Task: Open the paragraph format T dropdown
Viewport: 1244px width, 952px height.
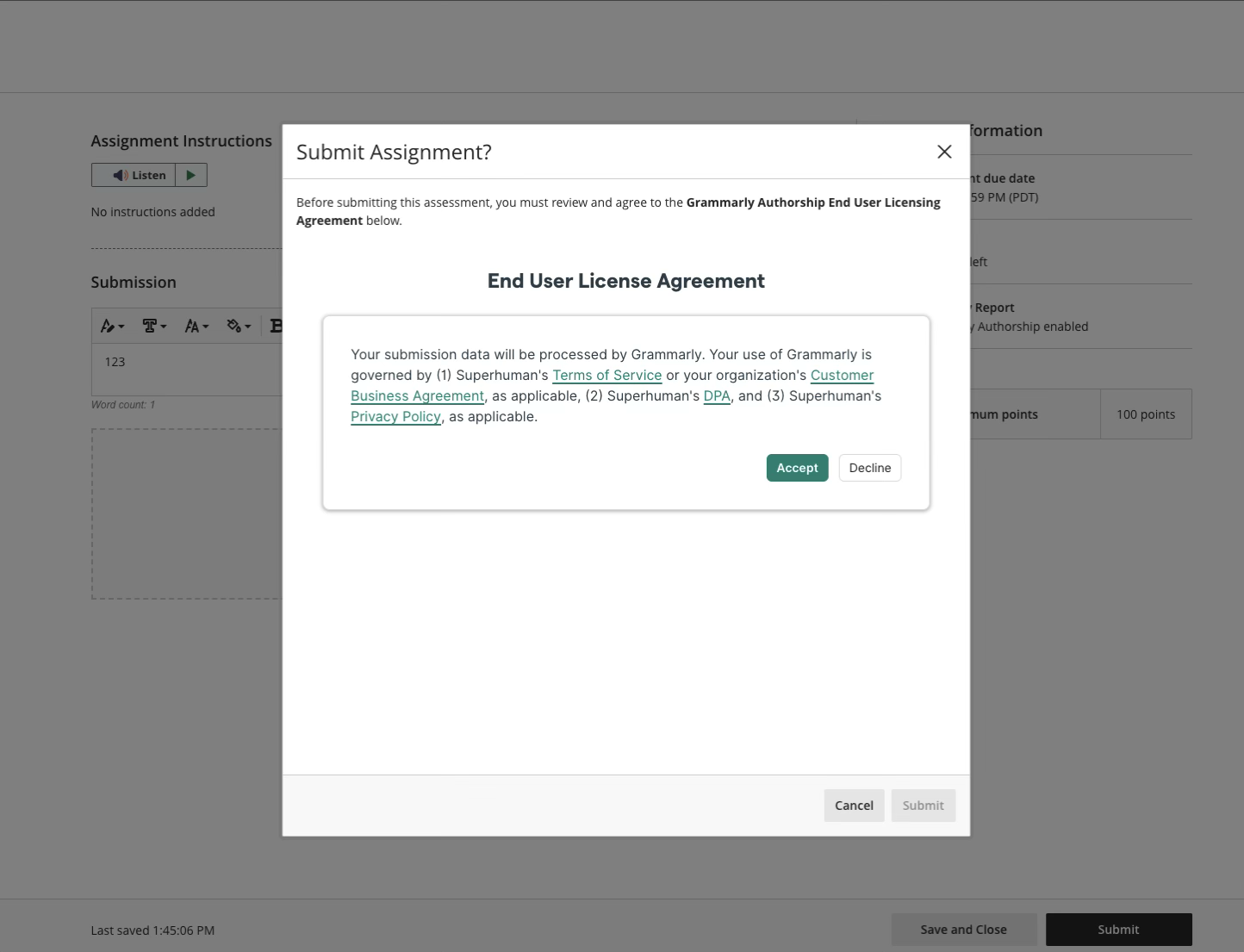Action: [x=154, y=326]
